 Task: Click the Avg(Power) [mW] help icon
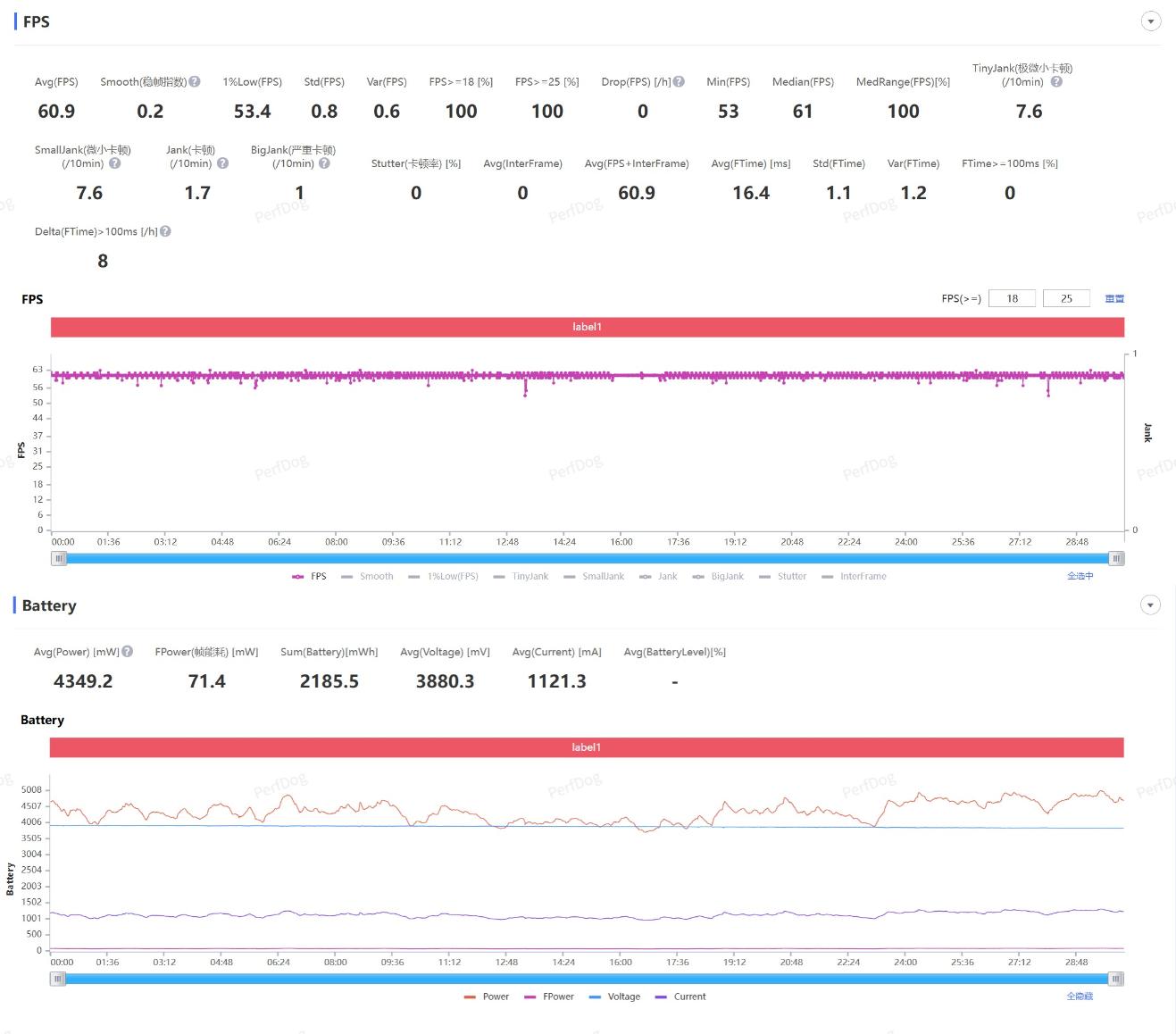[128, 652]
